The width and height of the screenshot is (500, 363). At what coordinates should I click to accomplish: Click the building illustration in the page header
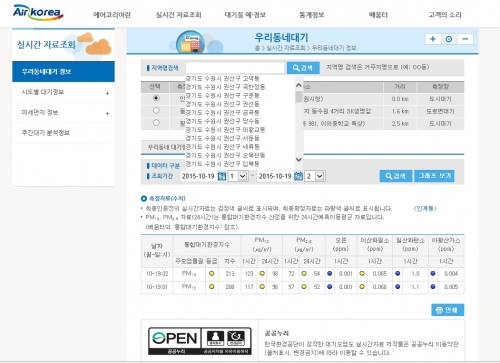(191, 43)
